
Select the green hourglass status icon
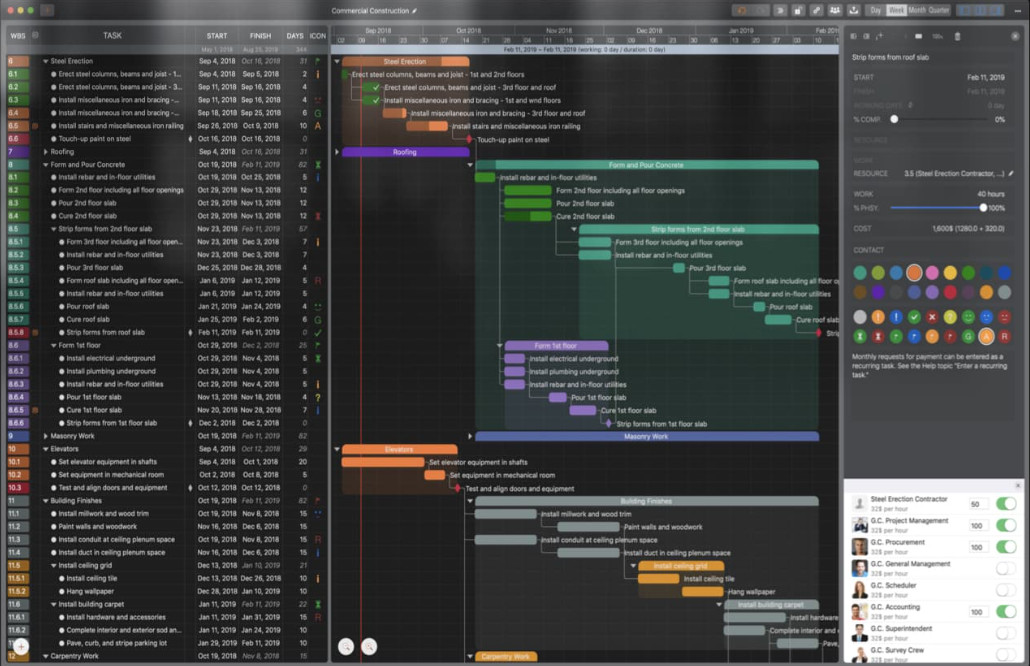click(860, 336)
